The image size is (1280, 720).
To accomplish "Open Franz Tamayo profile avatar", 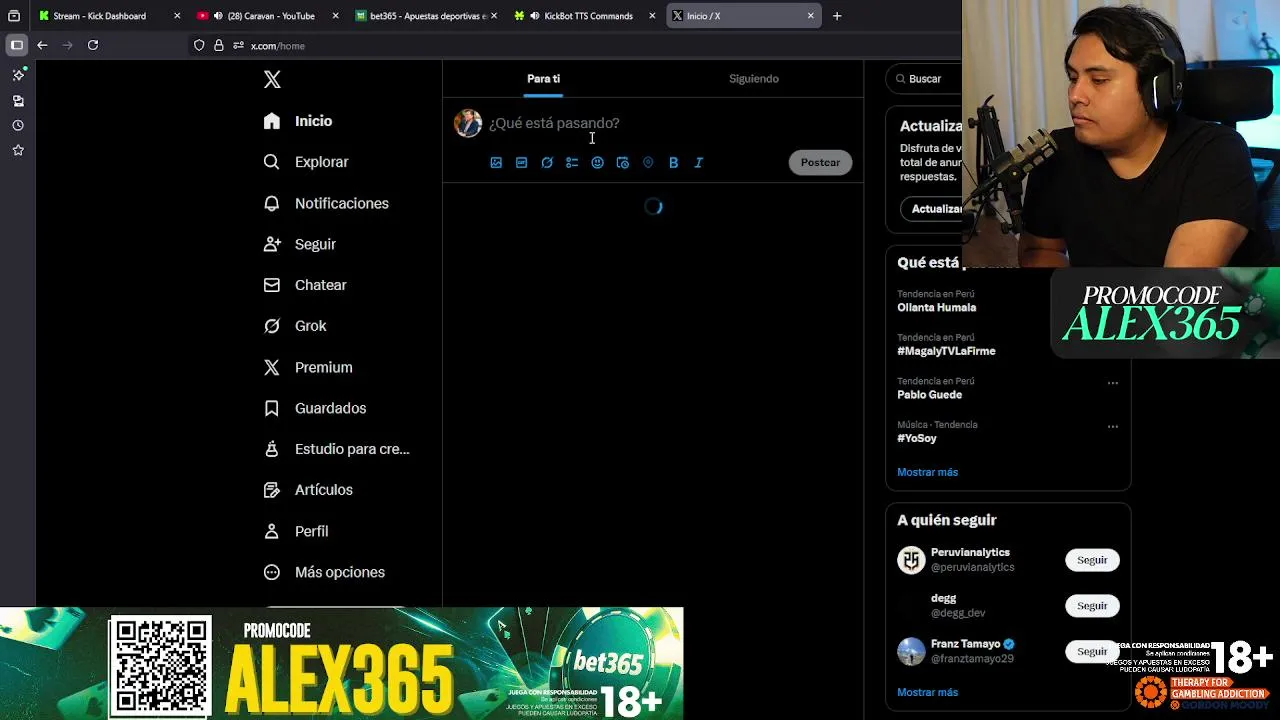I will coord(911,651).
